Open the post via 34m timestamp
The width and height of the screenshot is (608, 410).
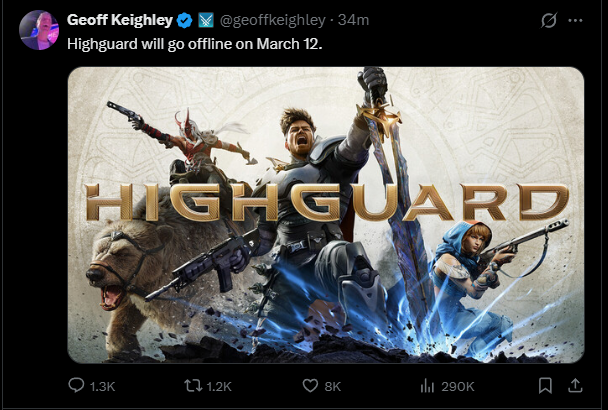click(x=353, y=20)
